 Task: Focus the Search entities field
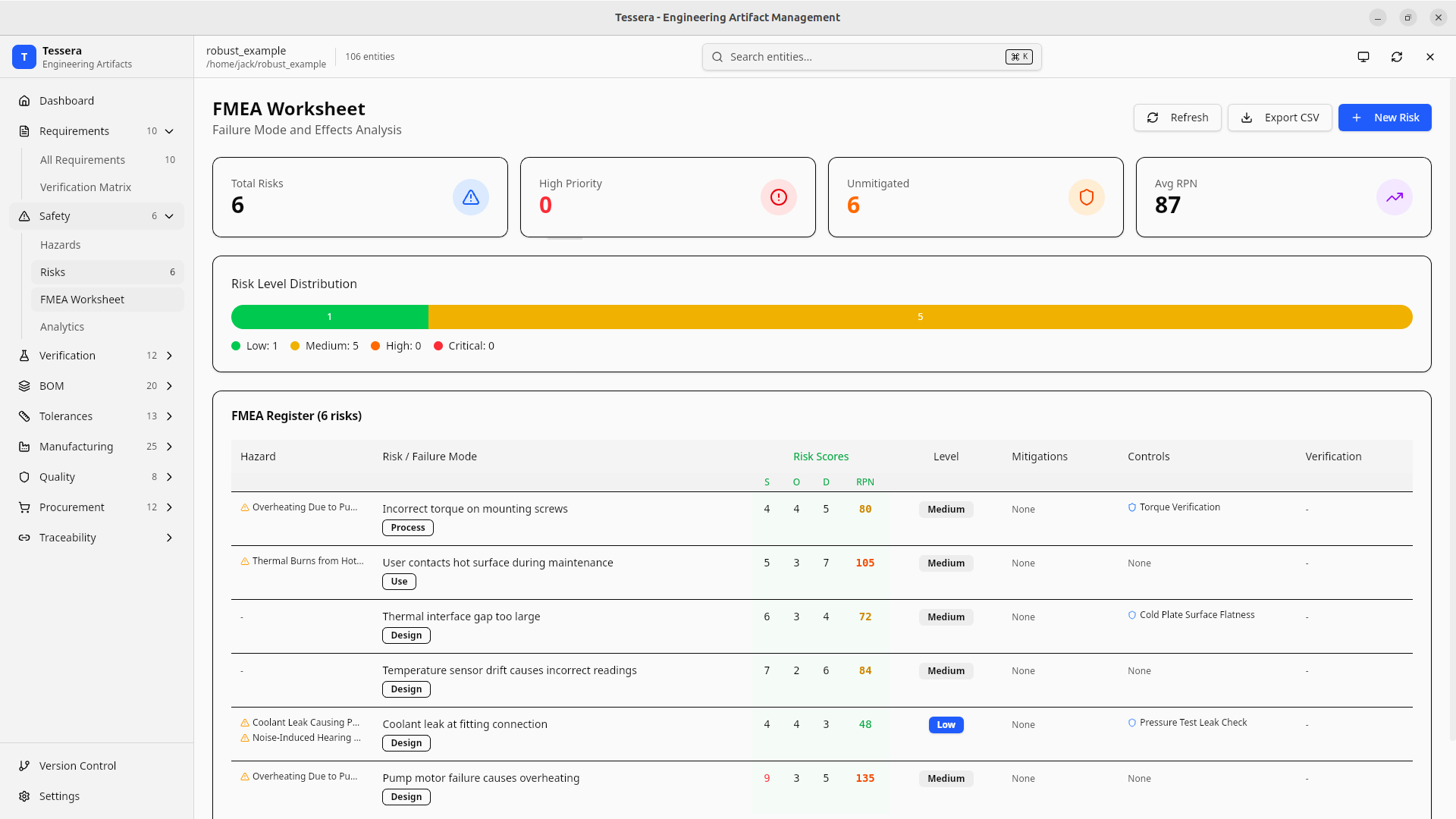(864, 57)
